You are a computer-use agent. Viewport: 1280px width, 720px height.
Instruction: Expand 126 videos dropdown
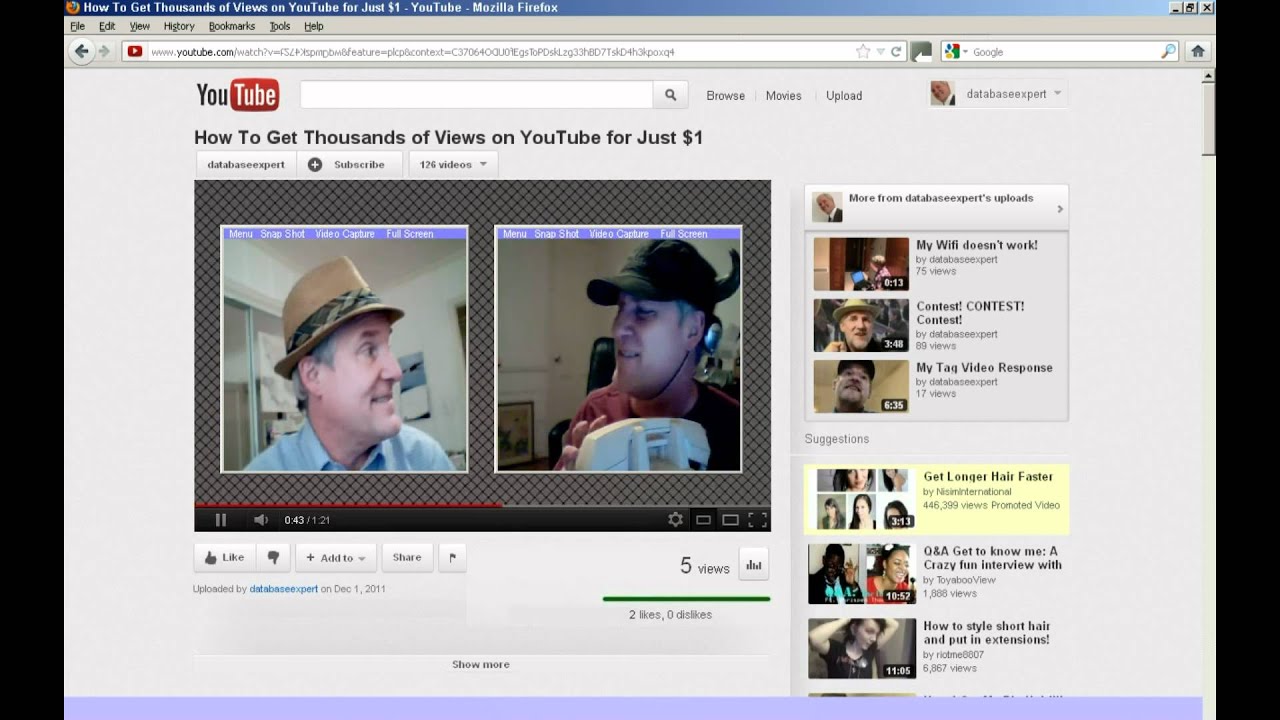click(453, 164)
